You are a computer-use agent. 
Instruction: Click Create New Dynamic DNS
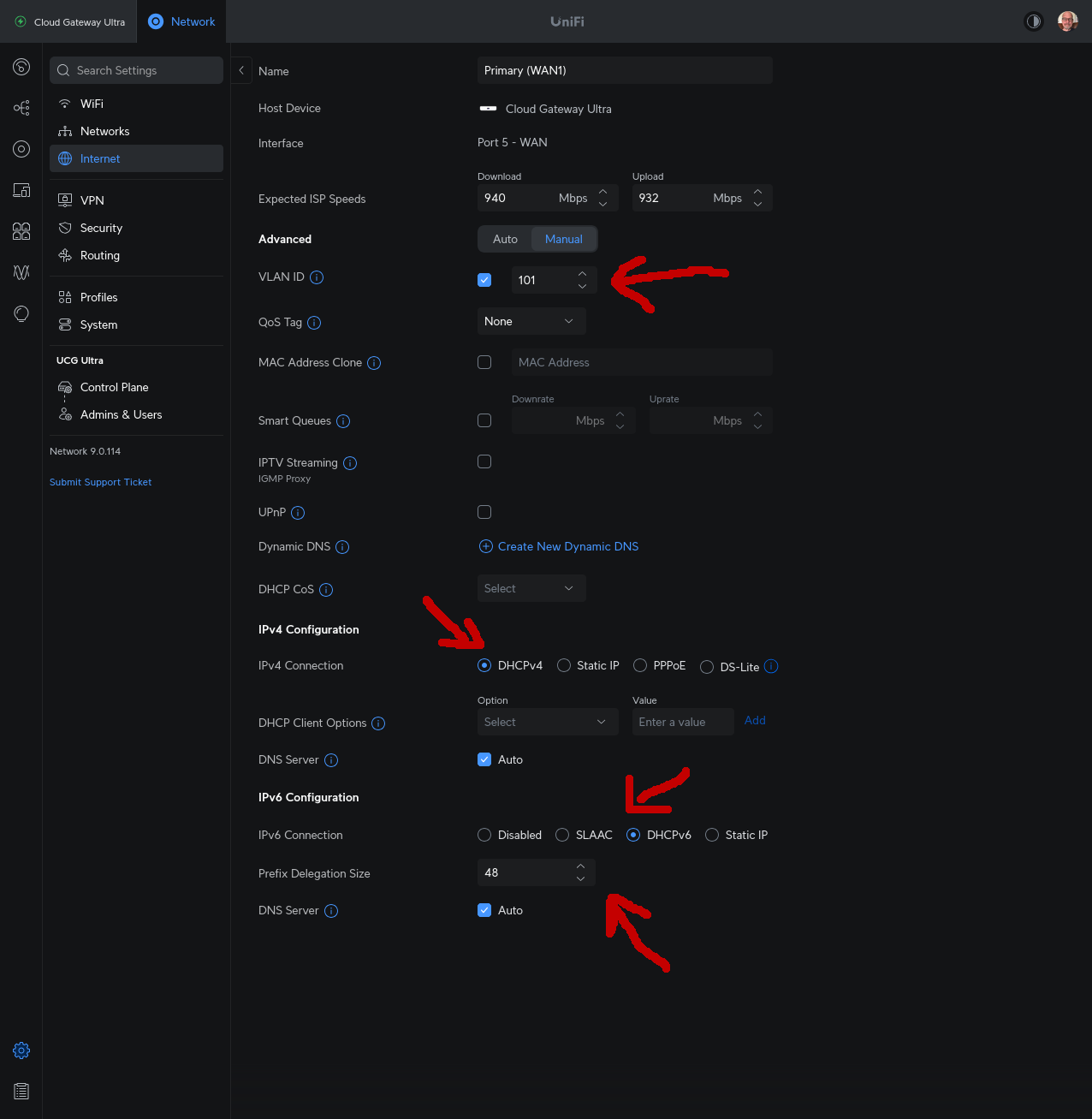pos(559,546)
